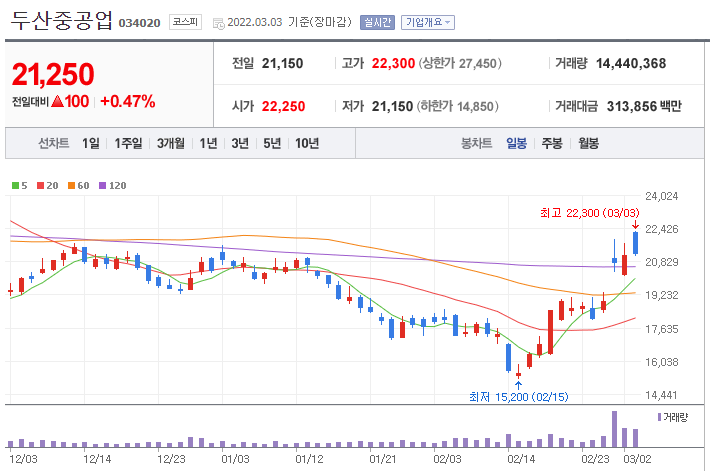Click the 22,426 price axis label
Screen dimensions: 710x471
pyautogui.click(x=662, y=229)
